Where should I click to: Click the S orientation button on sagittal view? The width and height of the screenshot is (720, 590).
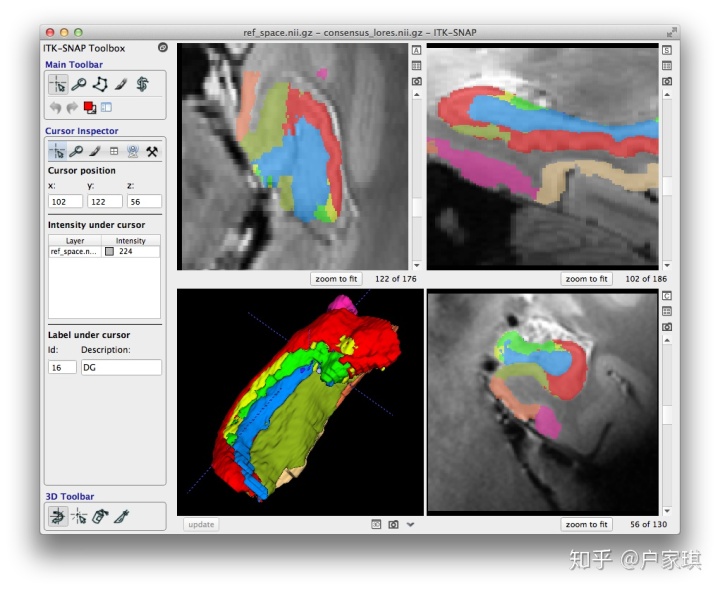pos(667,50)
